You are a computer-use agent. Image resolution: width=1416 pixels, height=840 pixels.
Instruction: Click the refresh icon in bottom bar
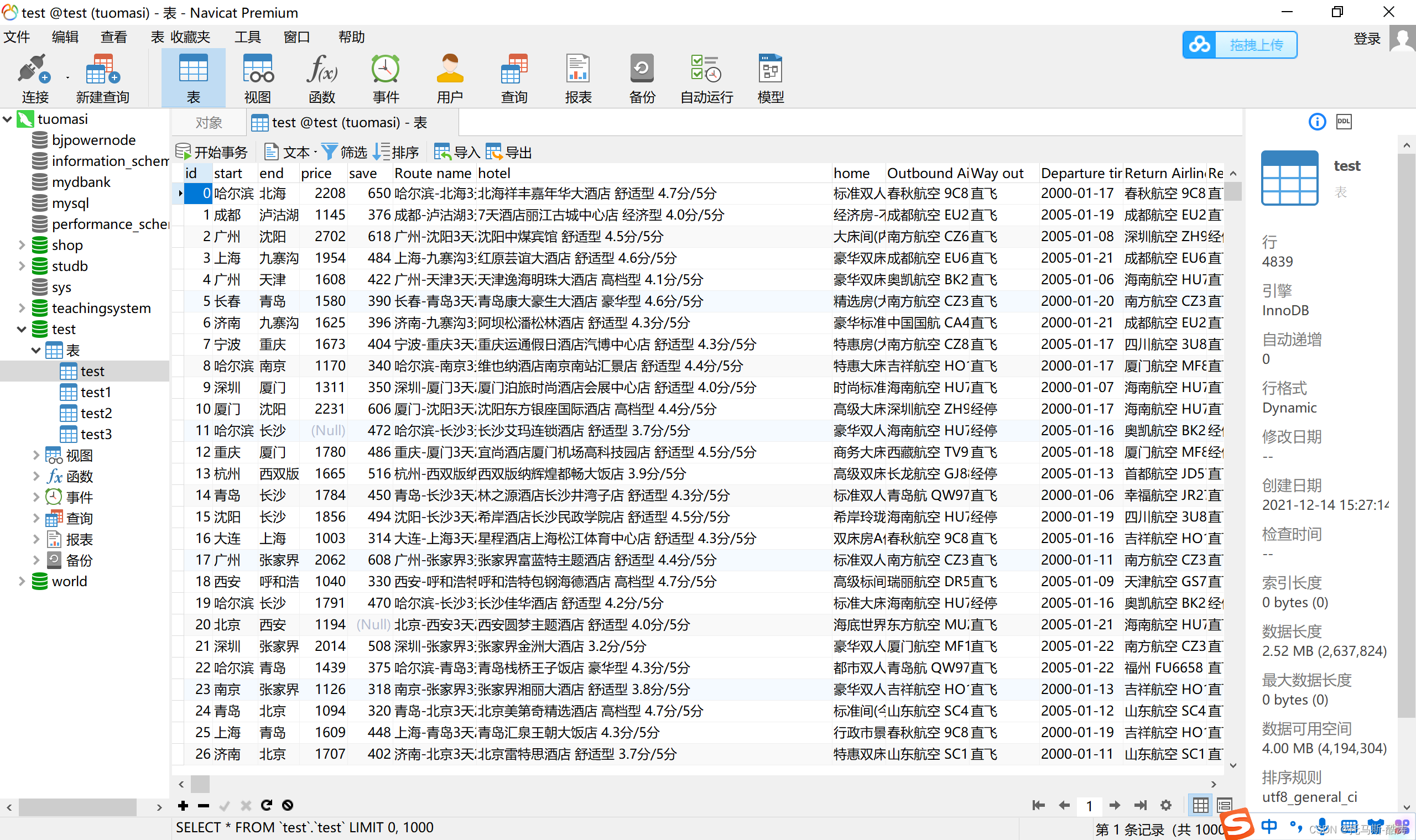(x=266, y=805)
